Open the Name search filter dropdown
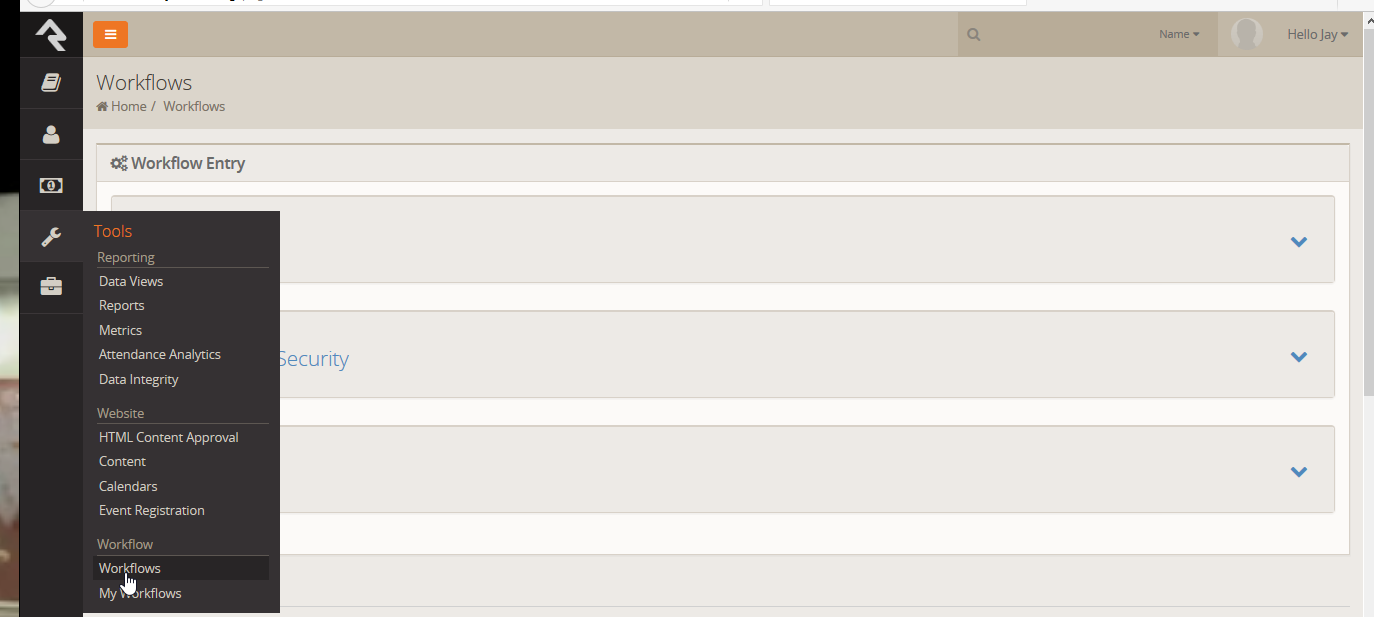This screenshot has height=617, width=1374. [1179, 35]
